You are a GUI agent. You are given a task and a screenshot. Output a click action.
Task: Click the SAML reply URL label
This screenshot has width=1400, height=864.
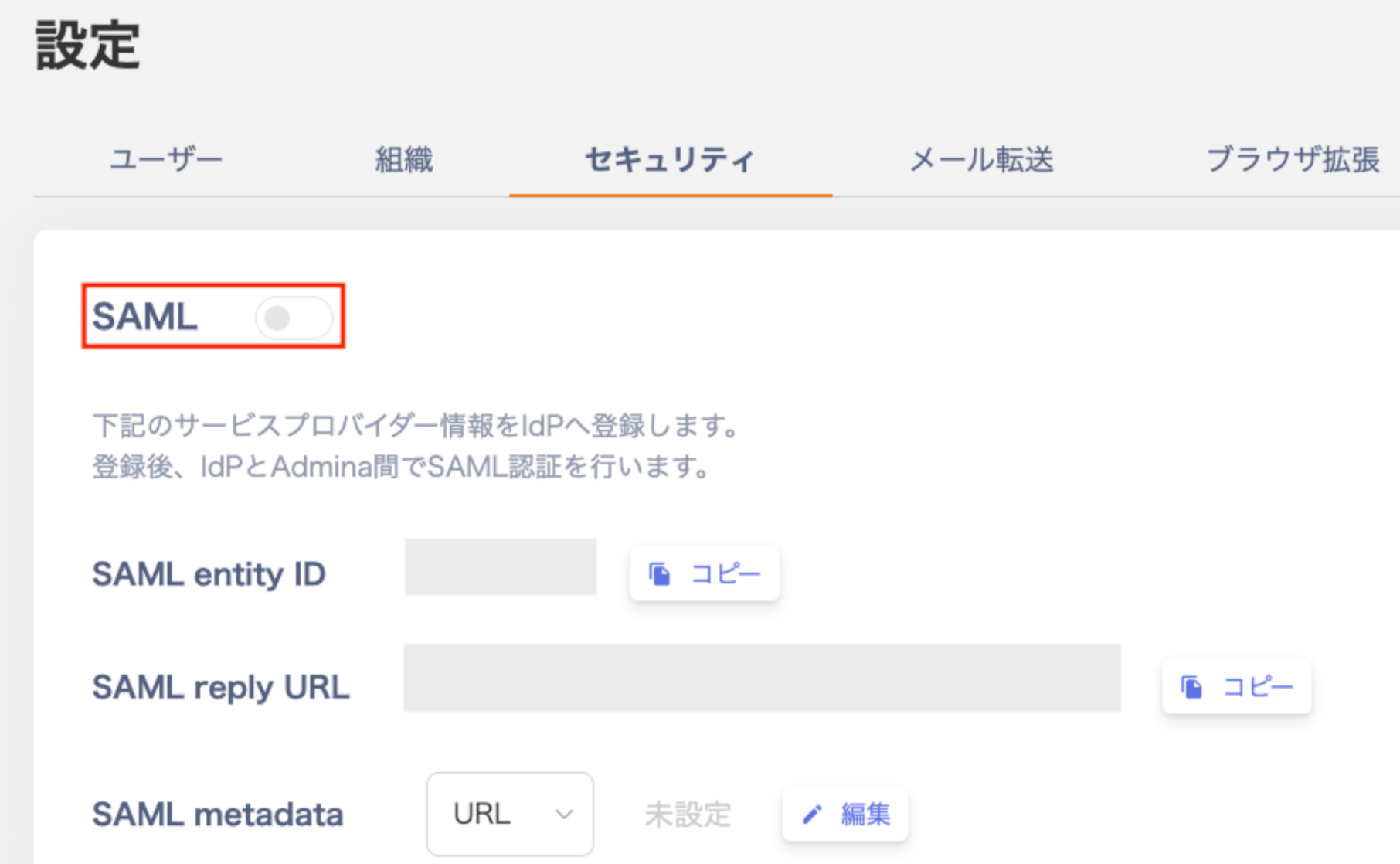(x=221, y=687)
